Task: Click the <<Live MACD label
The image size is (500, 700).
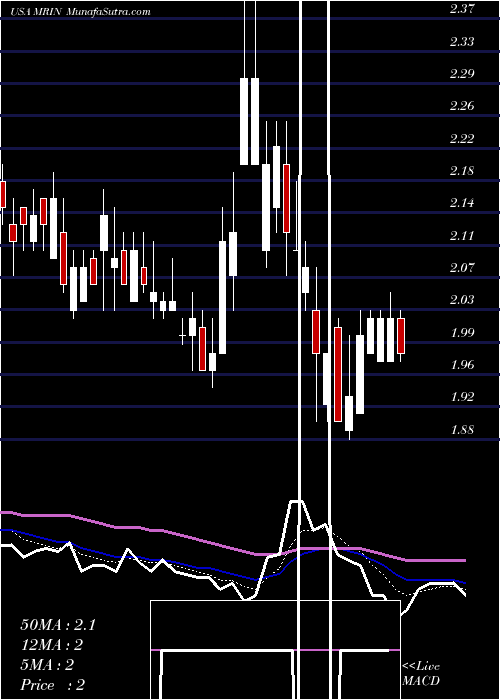Action: point(421,674)
